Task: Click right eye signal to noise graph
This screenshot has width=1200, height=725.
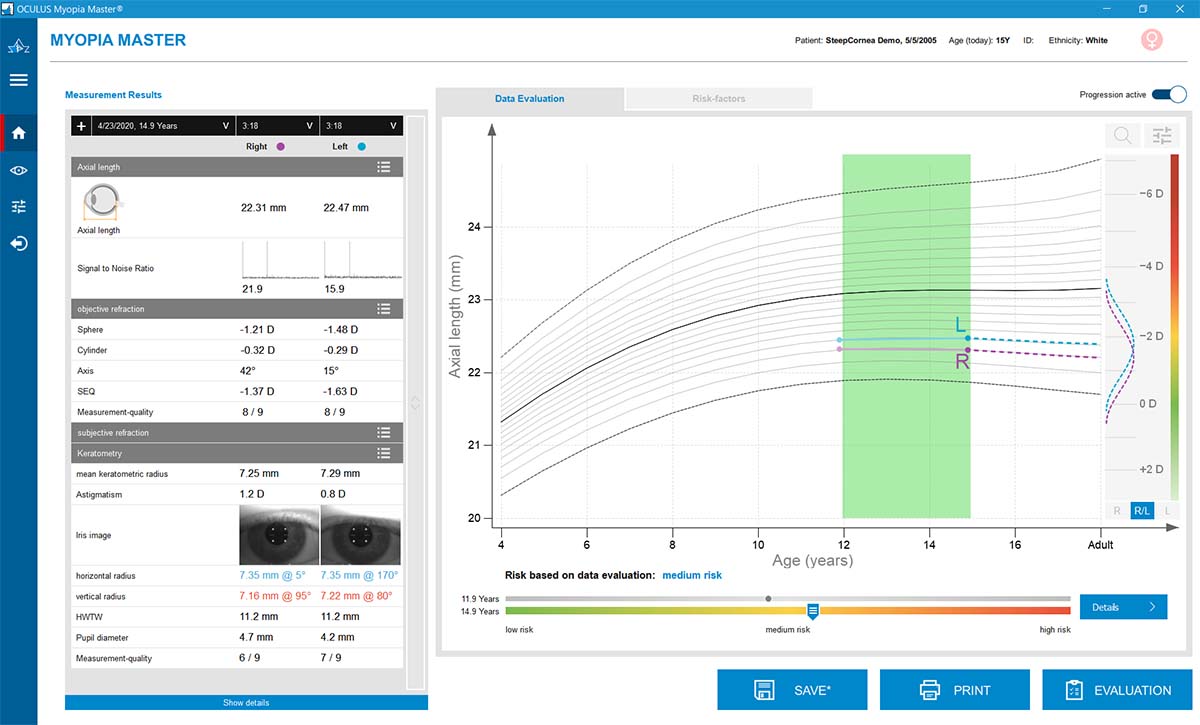Action: (279, 260)
